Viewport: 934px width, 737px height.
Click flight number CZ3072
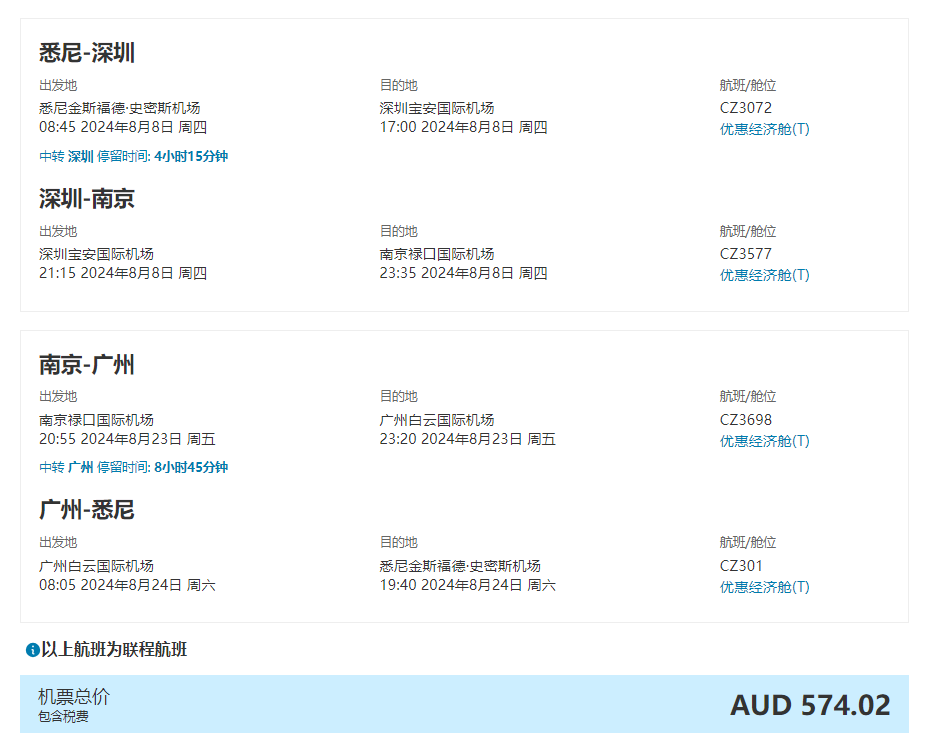pos(746,108)
